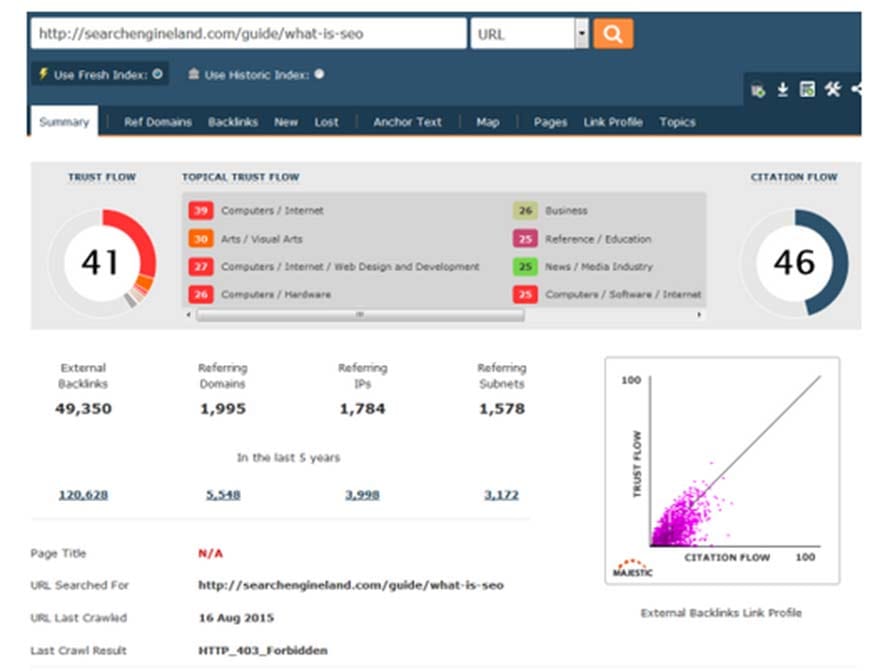The height and width of the screenshot is (671, 885).
Task: Click the lightning bolt Fresh Index icon
Action: coord(43,73)
